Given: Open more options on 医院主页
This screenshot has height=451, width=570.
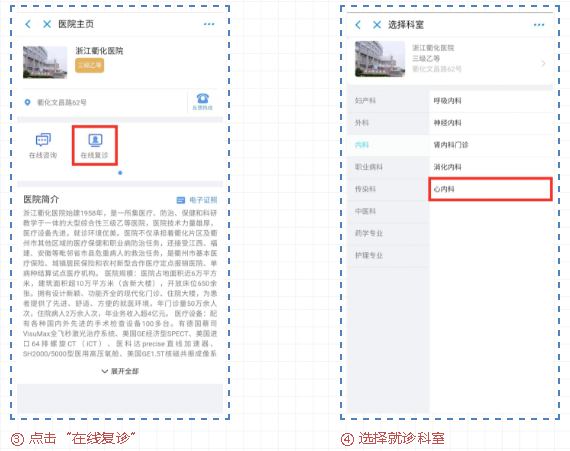Looking at the screenshot, I should click(209, 24).
